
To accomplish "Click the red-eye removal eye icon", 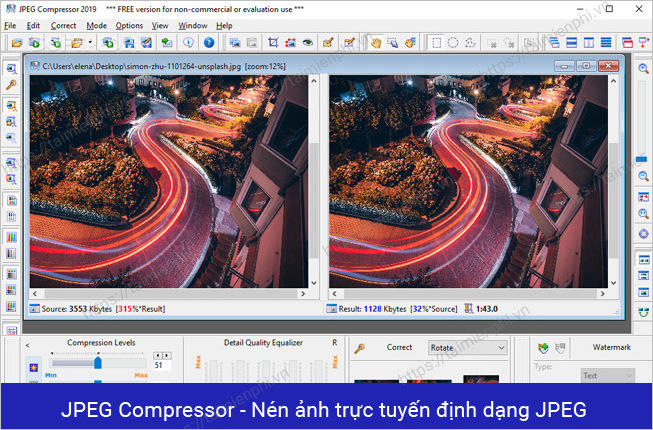I will [x=308, y=42].
